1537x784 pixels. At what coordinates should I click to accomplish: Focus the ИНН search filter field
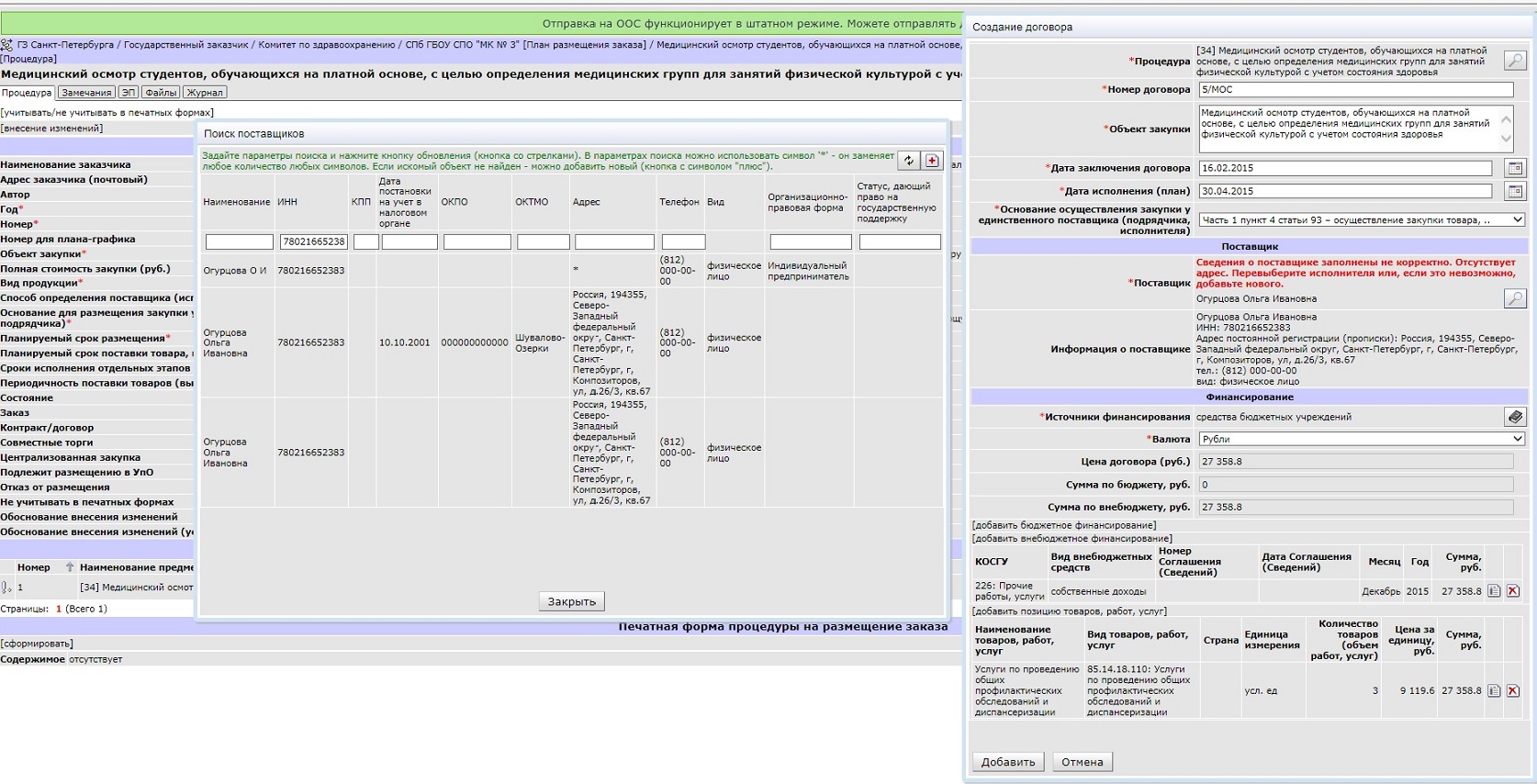pos(313,241)
